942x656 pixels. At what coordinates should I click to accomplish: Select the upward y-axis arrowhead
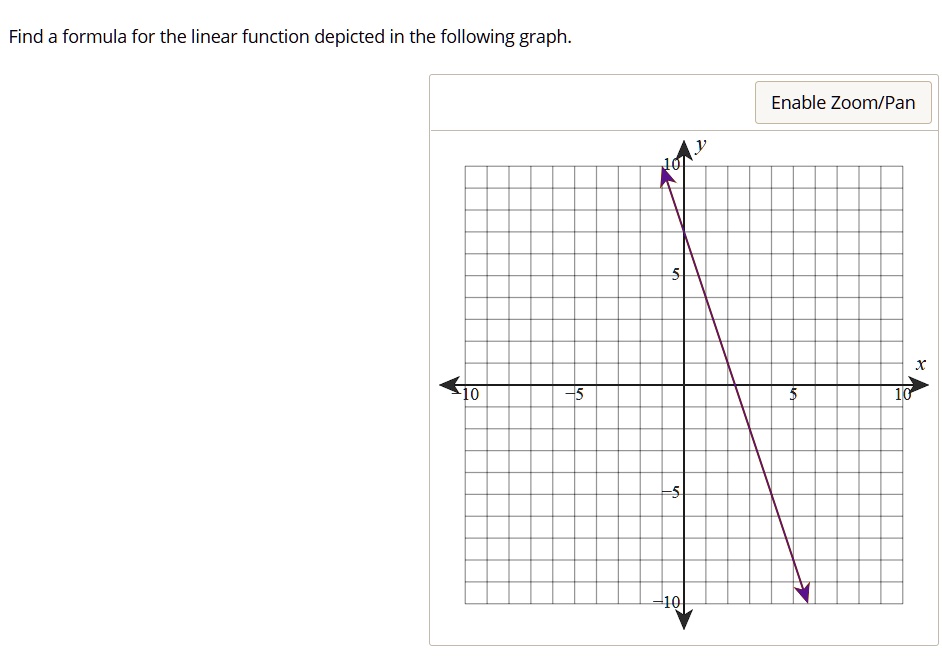pos(684,150)
